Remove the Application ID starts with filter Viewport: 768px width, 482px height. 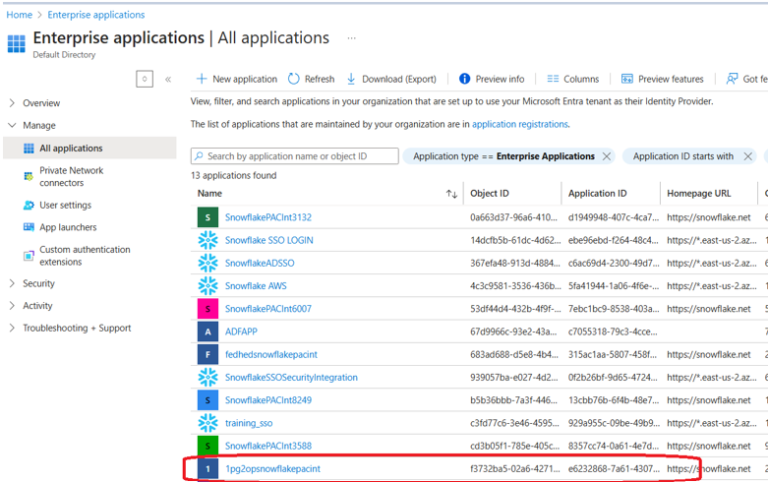(748, 156)
